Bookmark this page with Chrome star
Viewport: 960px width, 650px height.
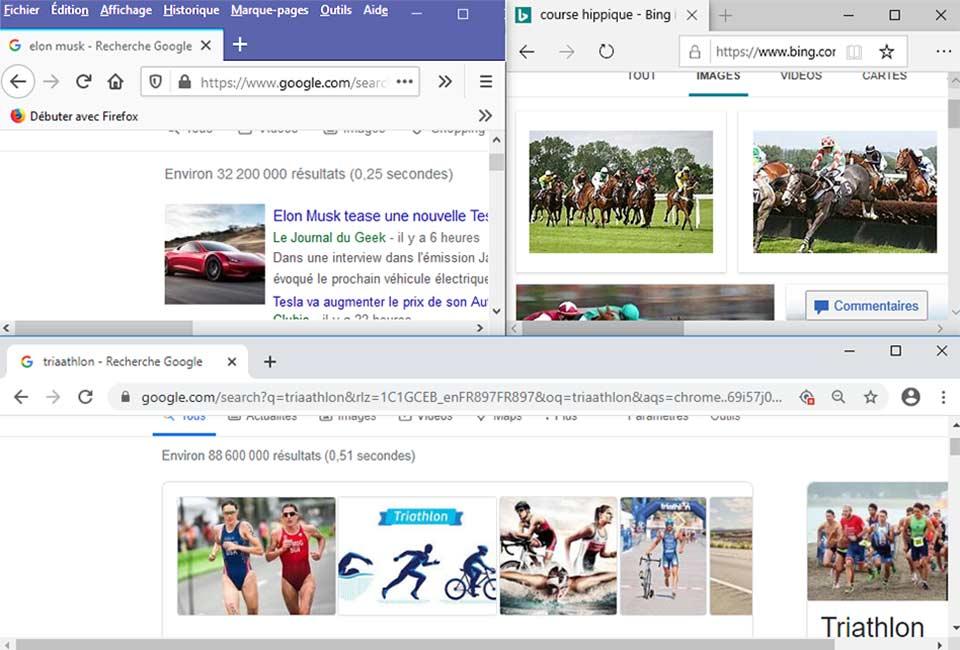[x=871, y=397]
